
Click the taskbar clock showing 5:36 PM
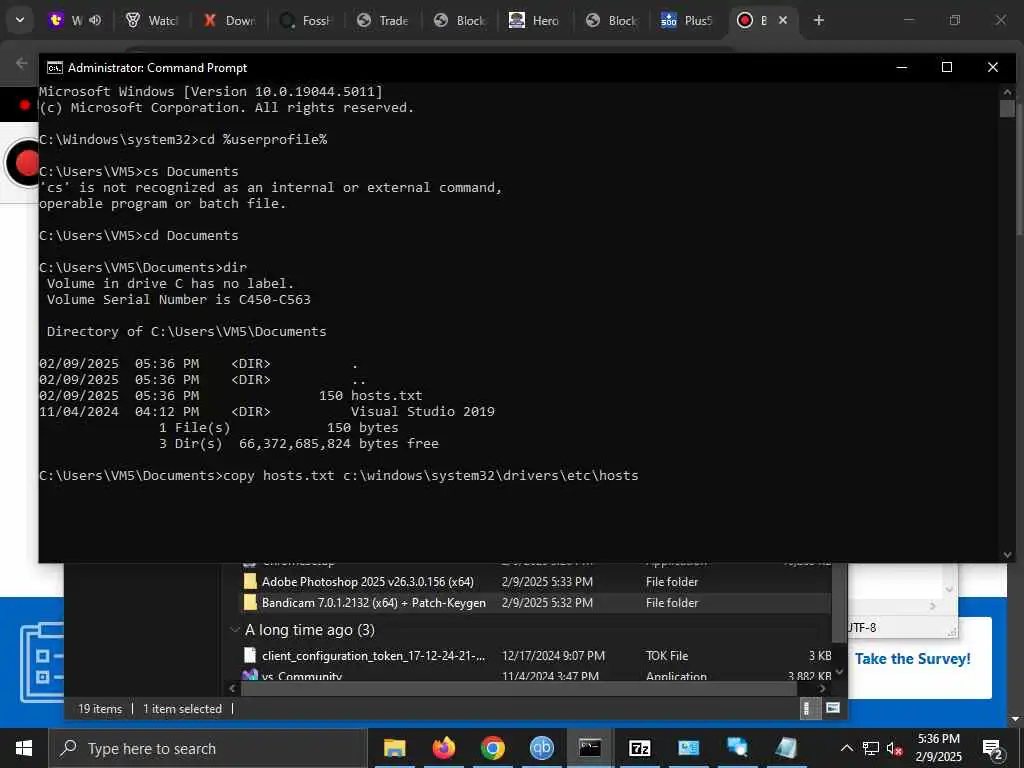tap(938, 748)
